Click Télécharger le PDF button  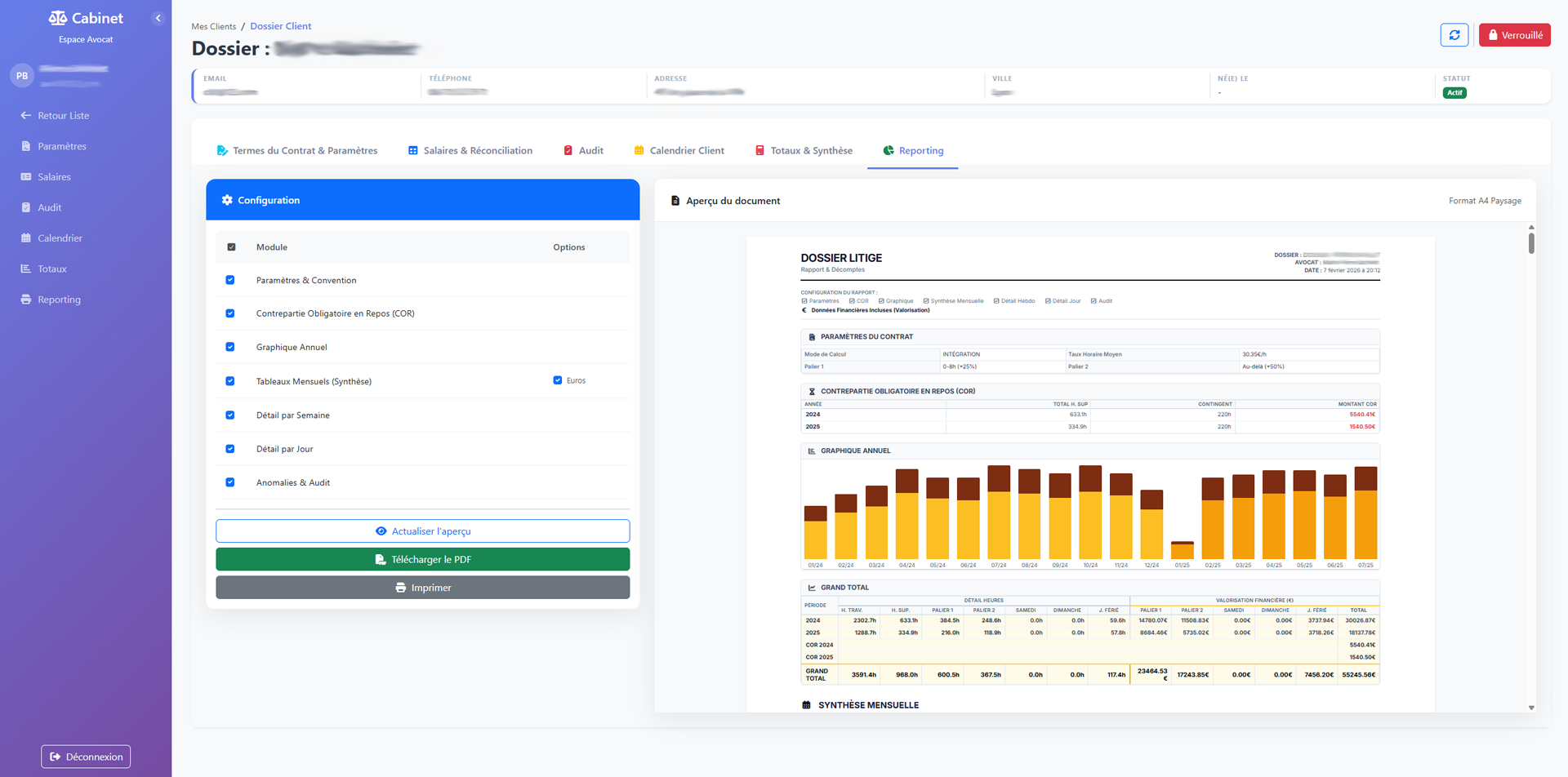pyautogui.click(x=422, y=560)
